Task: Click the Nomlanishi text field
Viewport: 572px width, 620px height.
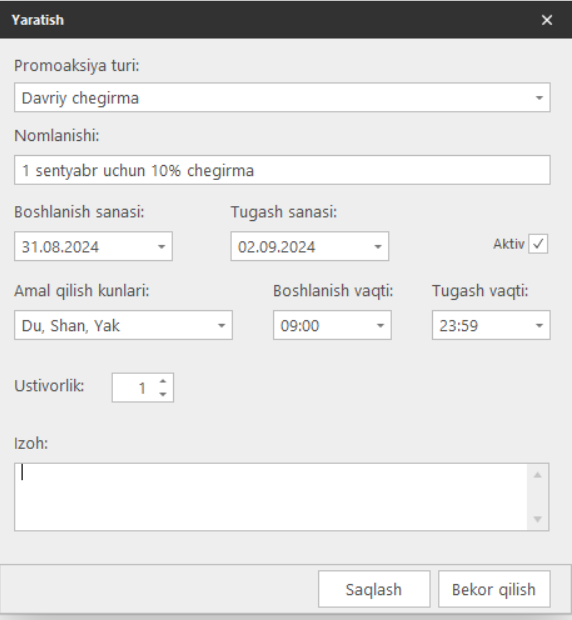Action: click(x=282, y=170)
